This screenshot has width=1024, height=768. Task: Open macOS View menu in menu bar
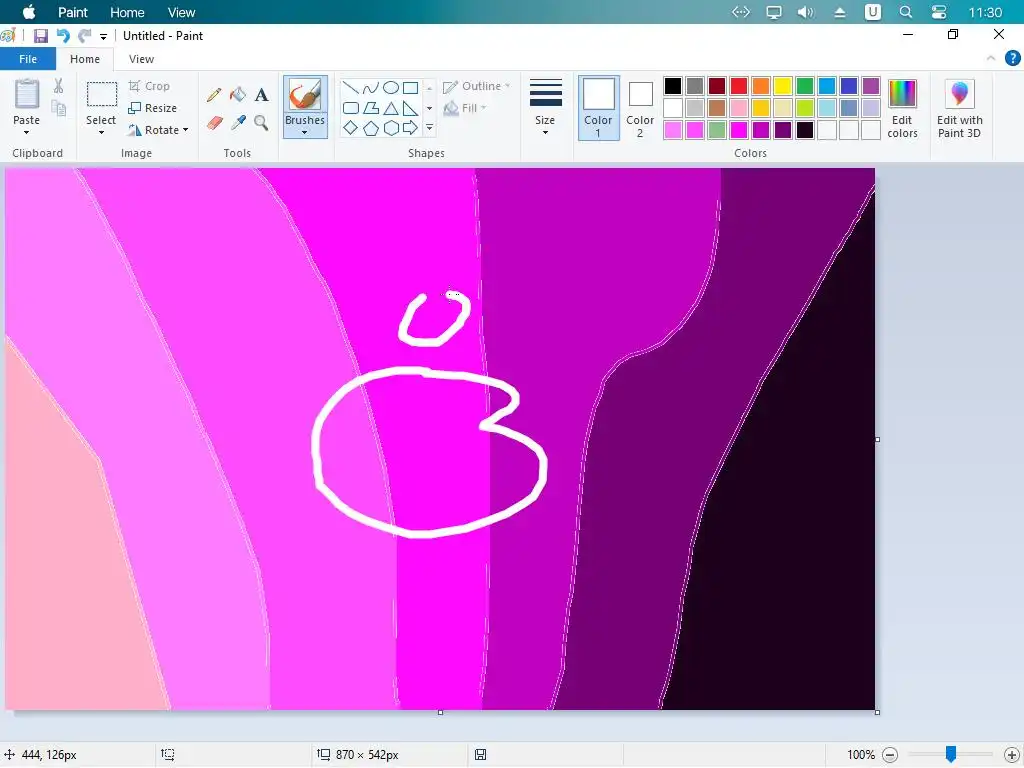coord(181,12)
